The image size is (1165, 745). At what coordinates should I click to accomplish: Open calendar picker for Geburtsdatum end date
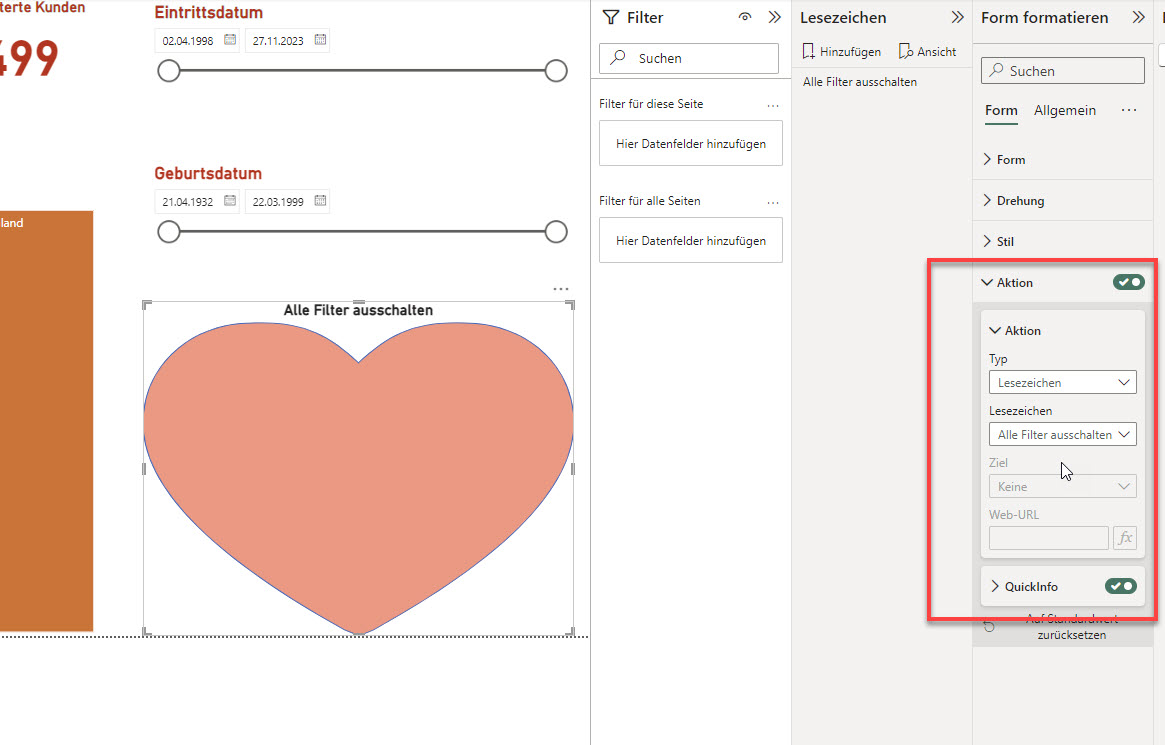pos(320,201)
